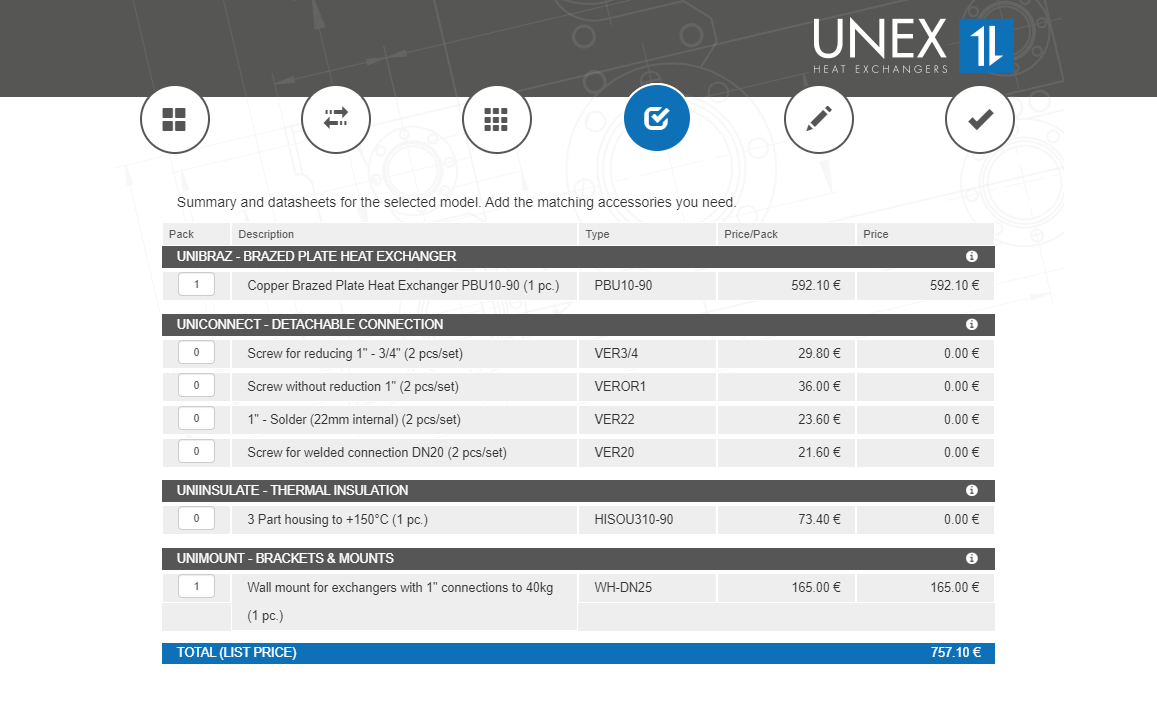Open the nine-dot grid step icon
Image resolution: width=1157 pixels, height=719 pixels.
point(497,120)
